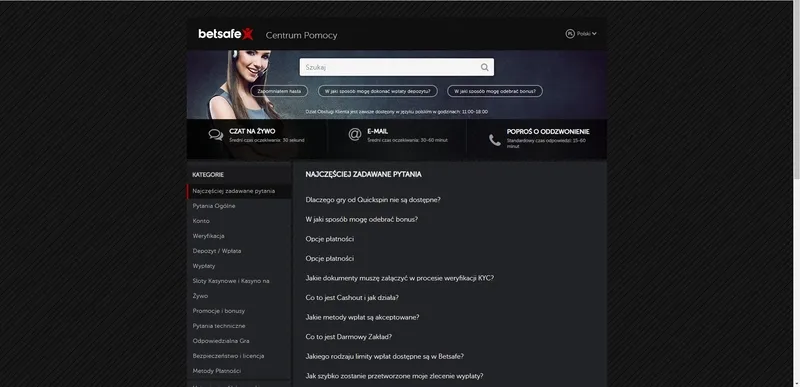The image size is (800, 387).
Task: Click the e-mail @ icon
Action: coord(355,134)
